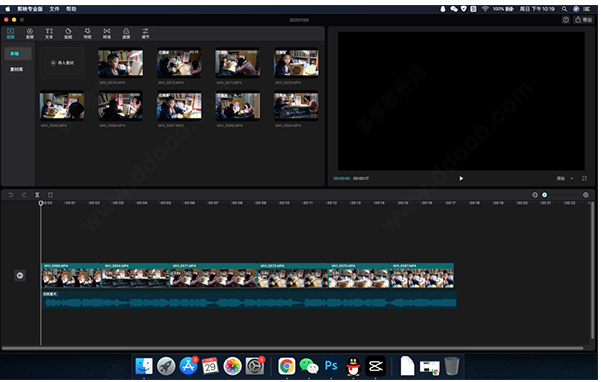Viewport: 601px width, 382px height.
Task: Select the MVI_5568.MP4 media thumbnail
Action: pyautogui.click(x=121, y=106)
